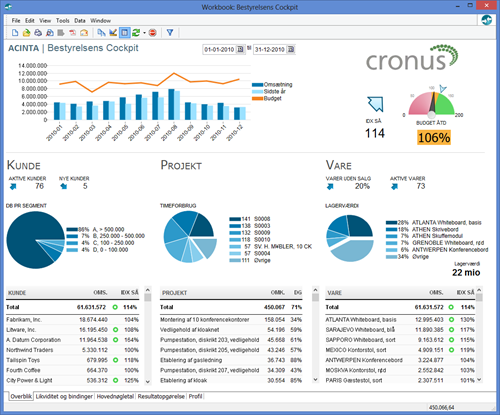Click the green status circle in Litware, Inc. row
The width and height of the screenshot is (500, 415).
(115, 330)
